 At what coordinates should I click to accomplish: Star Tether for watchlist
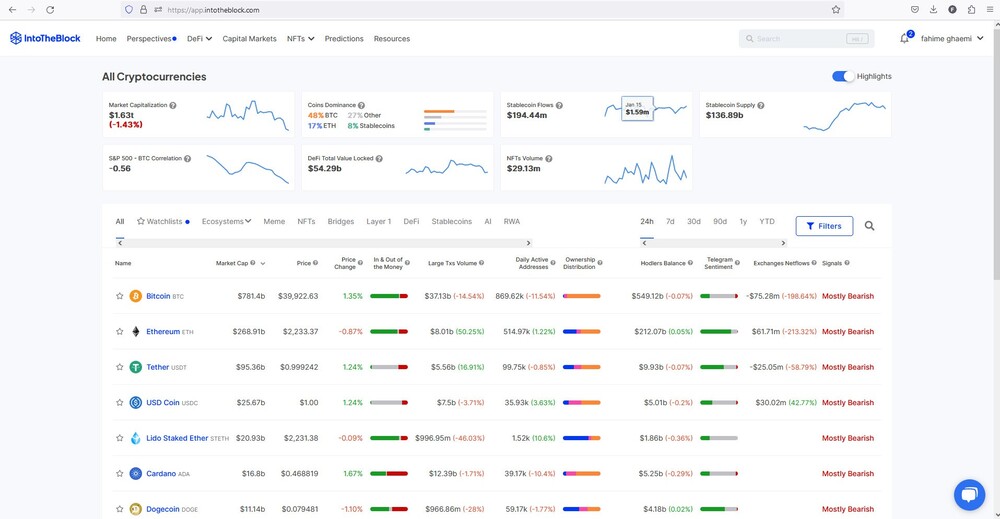[119, 367]
